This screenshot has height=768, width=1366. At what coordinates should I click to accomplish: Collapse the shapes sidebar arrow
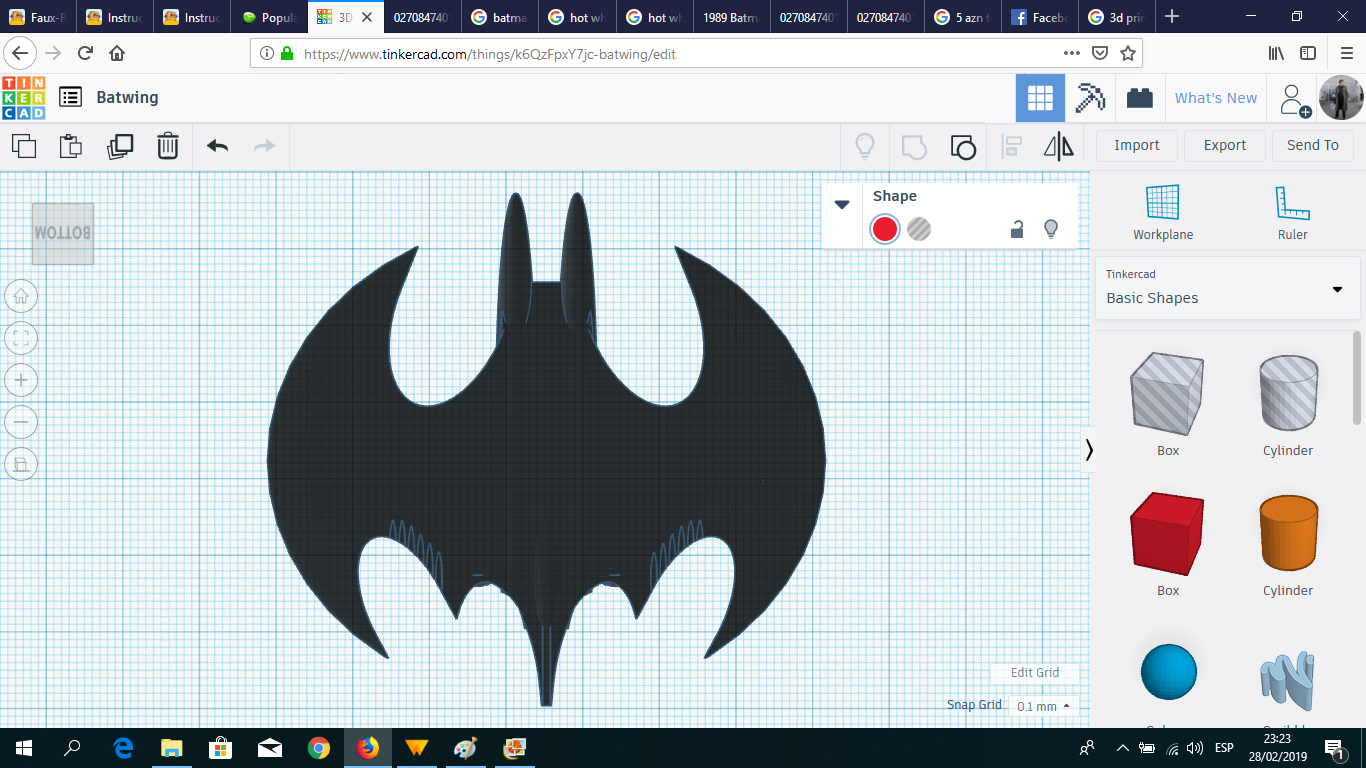pos(1089,451)
